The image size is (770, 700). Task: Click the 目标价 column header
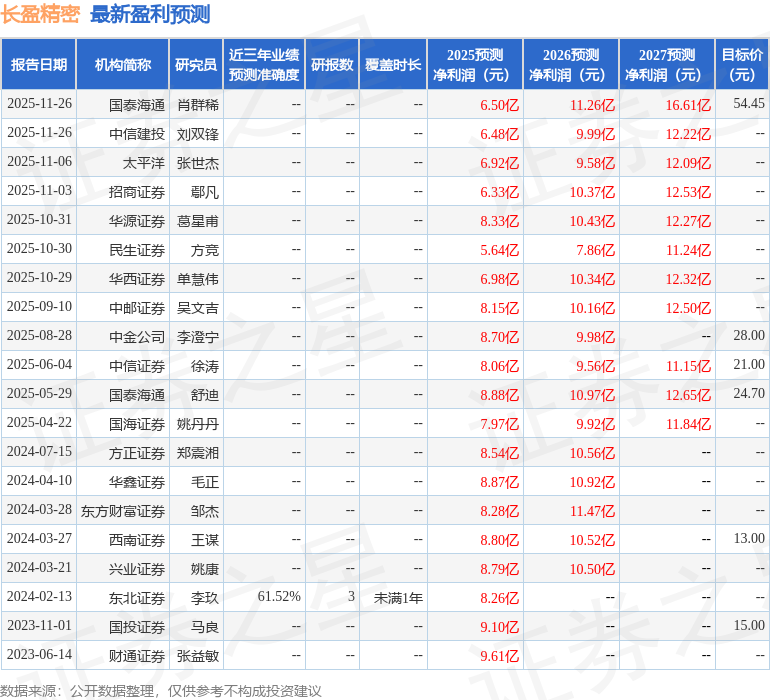742,65
